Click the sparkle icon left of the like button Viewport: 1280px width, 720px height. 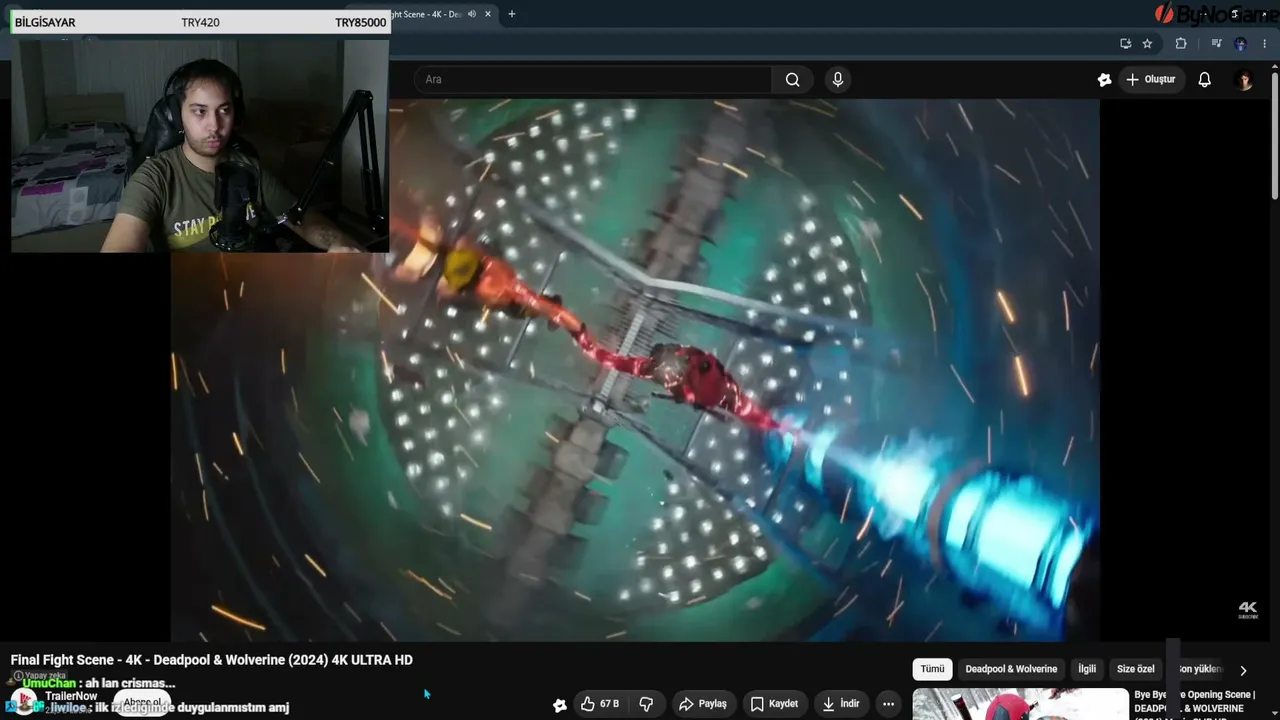[560, 705]
